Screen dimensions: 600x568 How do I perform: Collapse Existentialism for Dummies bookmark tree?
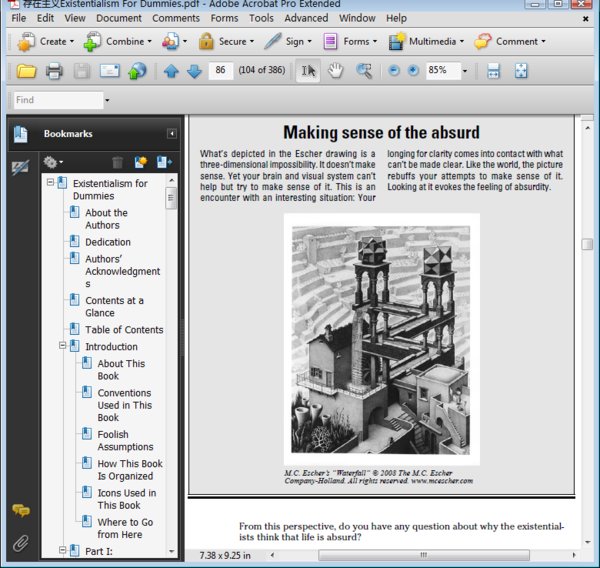(50, 182)
